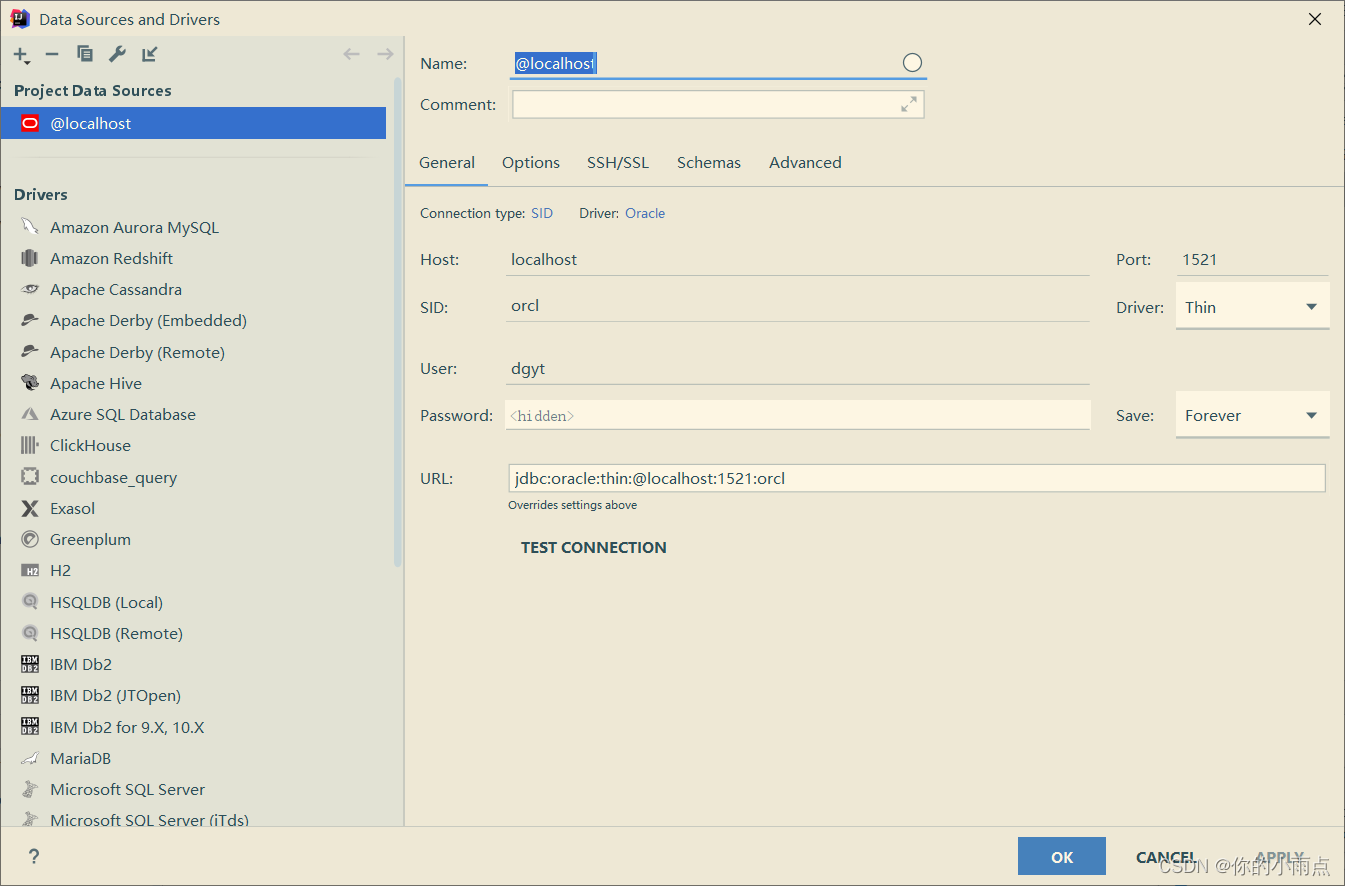Open the Advanced tab
Screen dimensions: 1345x886
click(x=805, y=162)
